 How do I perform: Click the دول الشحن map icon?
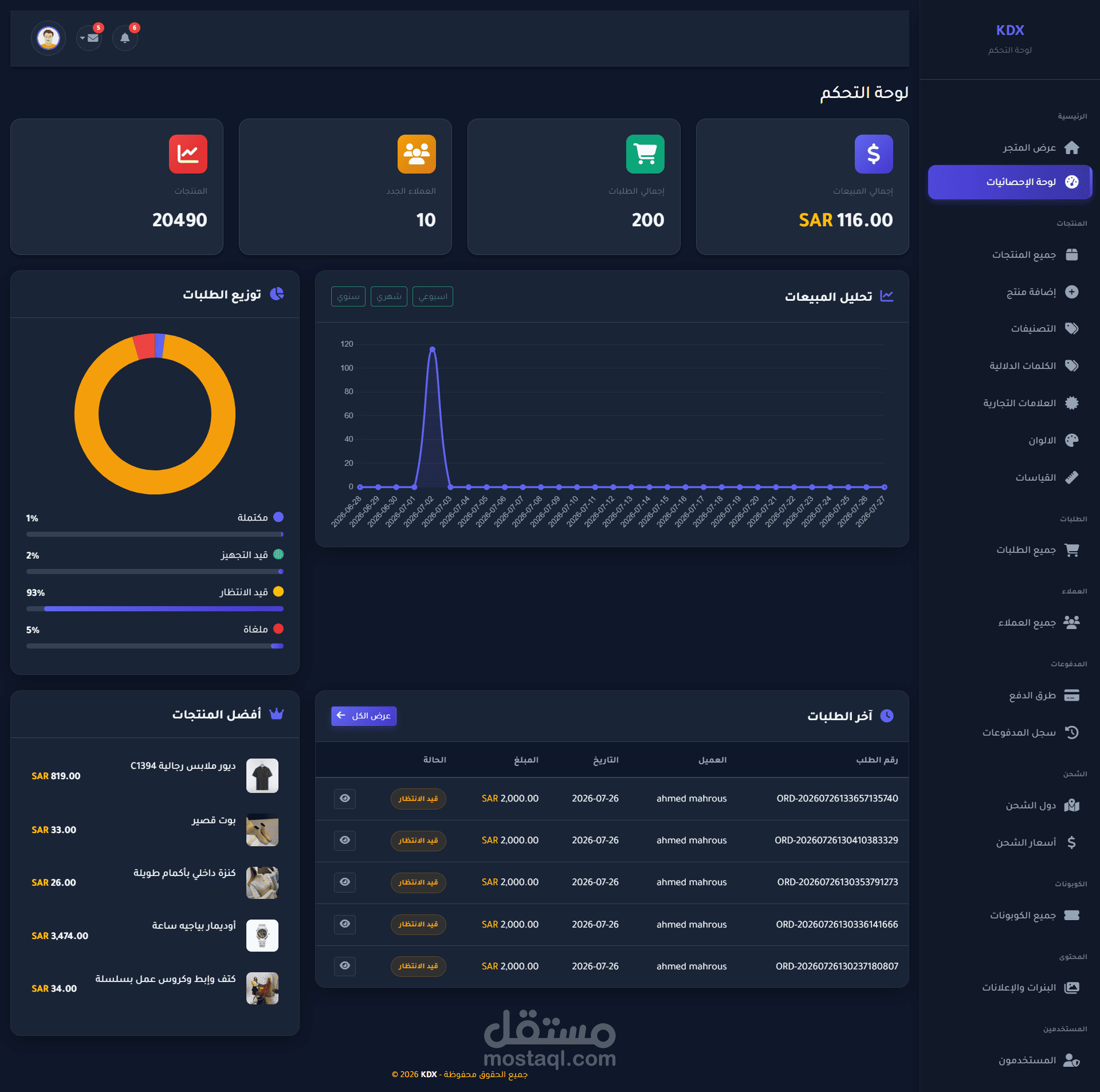[x=1071, y=806]
